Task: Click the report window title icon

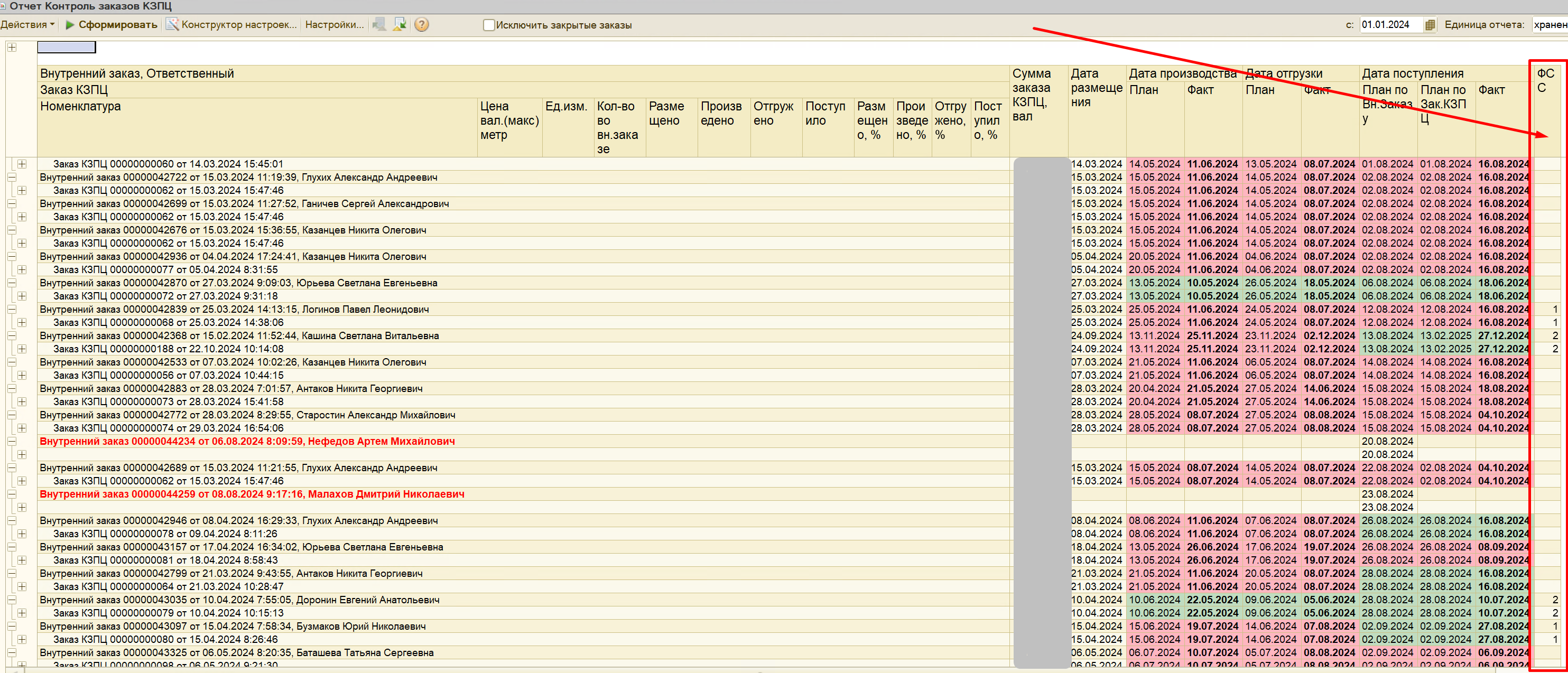Action: (3, 6)
